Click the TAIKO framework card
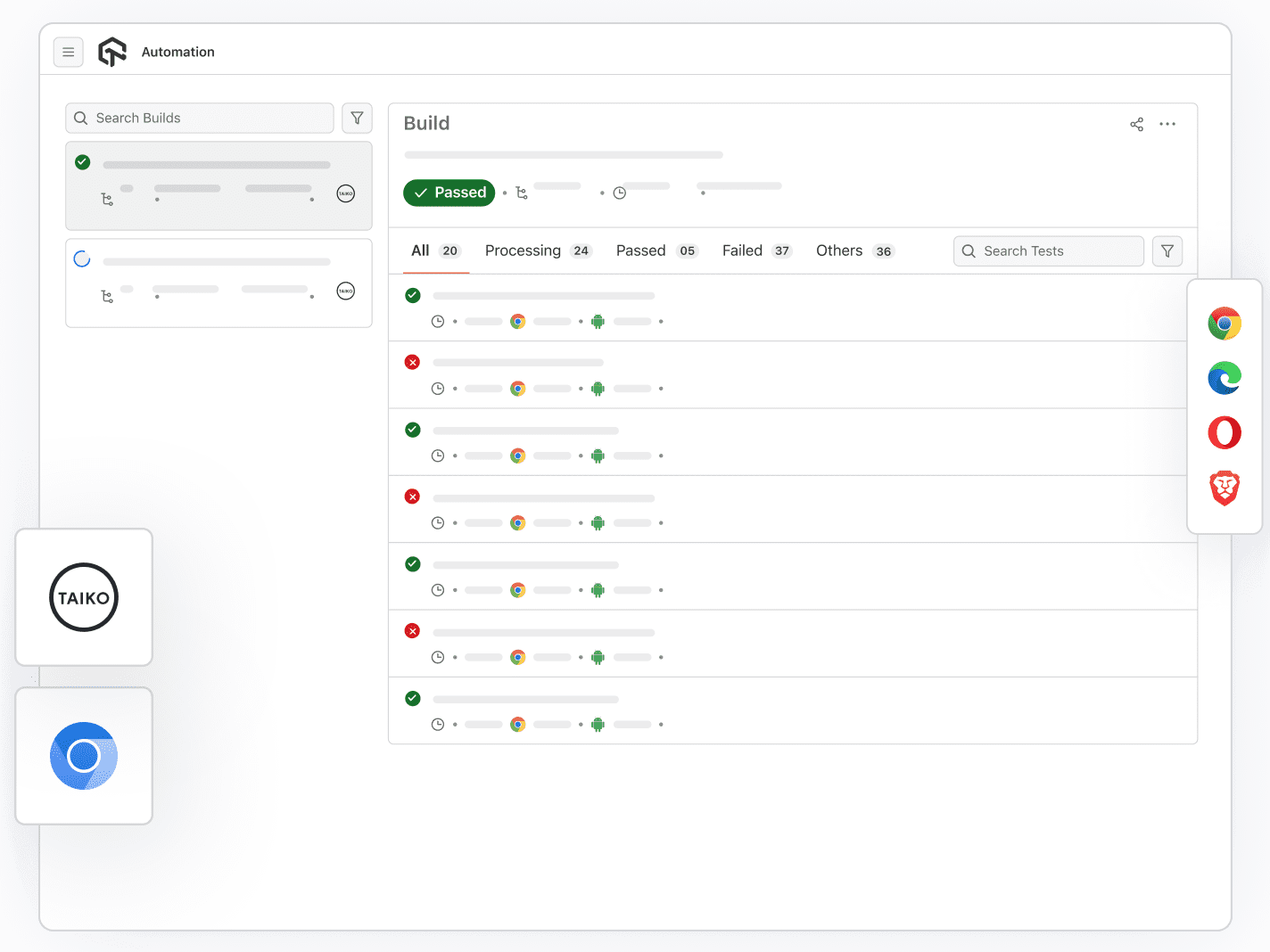1270x952 pixels. (83, 597)
